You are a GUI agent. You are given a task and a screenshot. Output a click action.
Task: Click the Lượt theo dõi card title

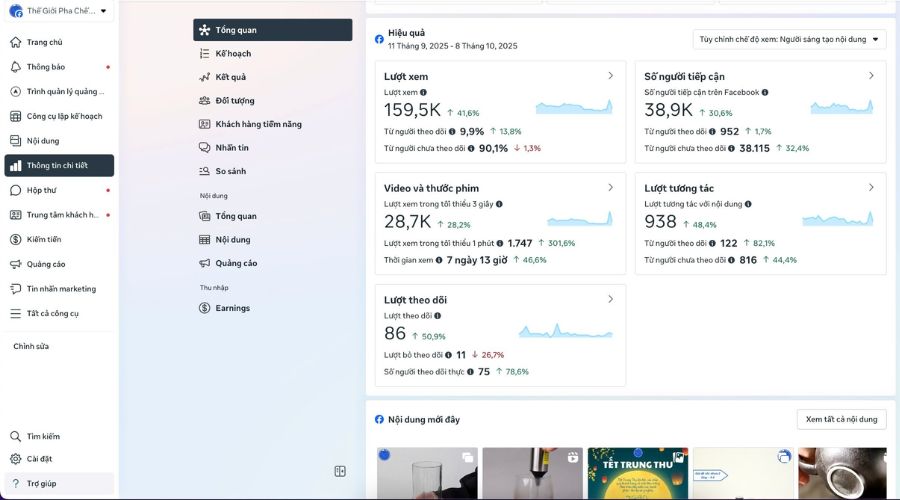(x=416, y=300)
